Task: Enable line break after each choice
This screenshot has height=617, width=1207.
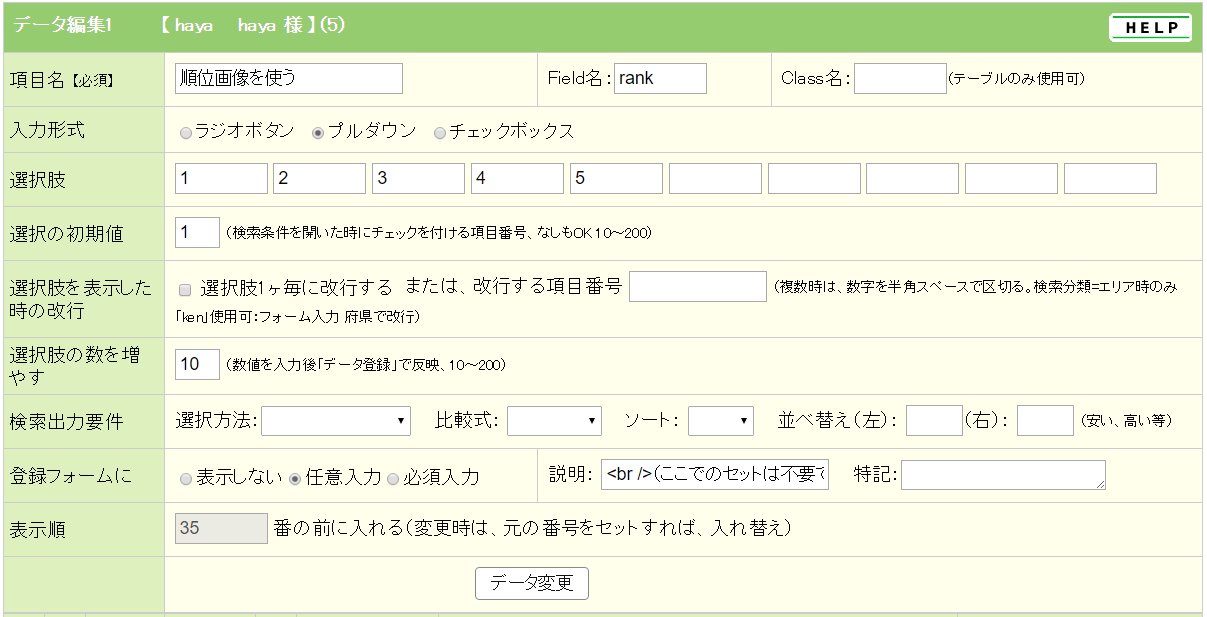Action: click(185, 290)
